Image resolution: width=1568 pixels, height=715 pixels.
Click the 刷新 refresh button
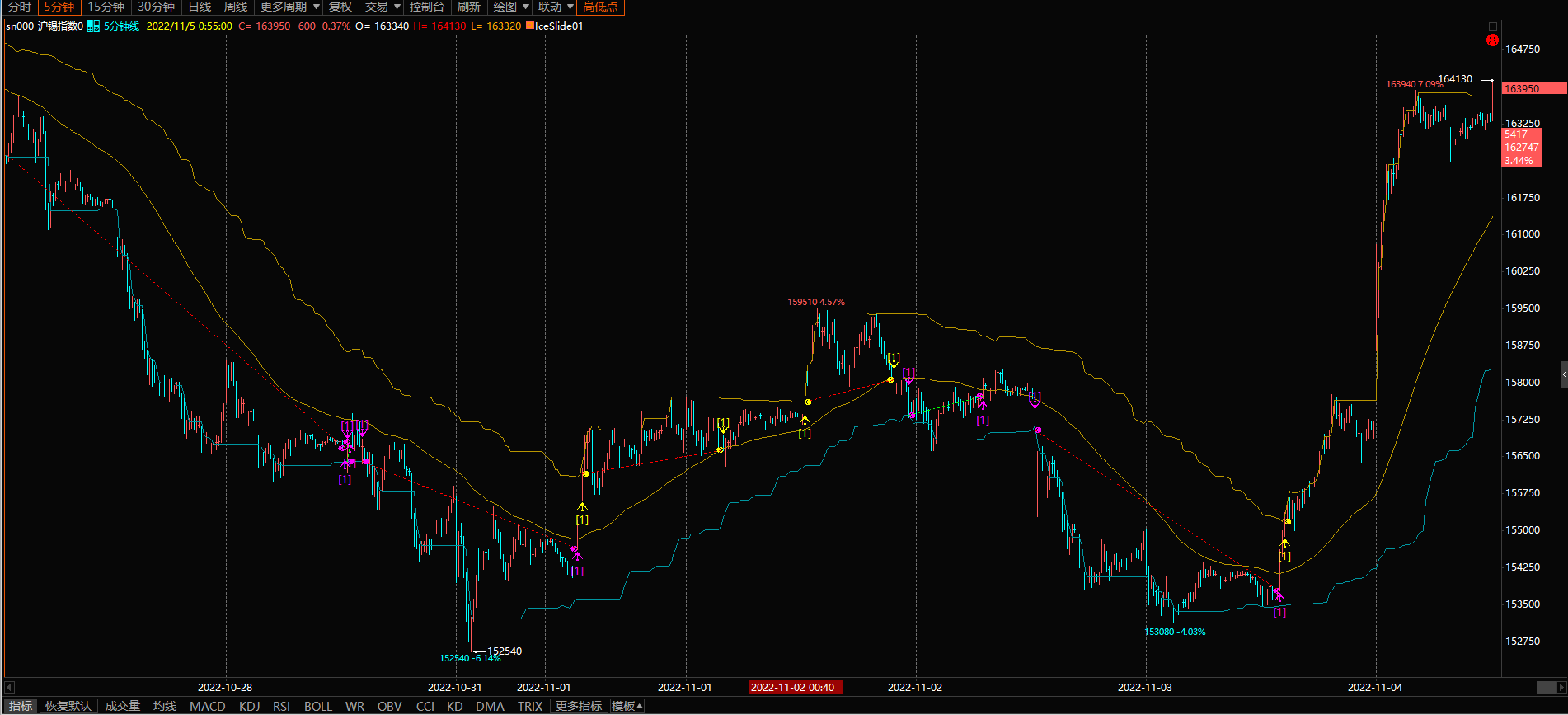coord(468,7)
